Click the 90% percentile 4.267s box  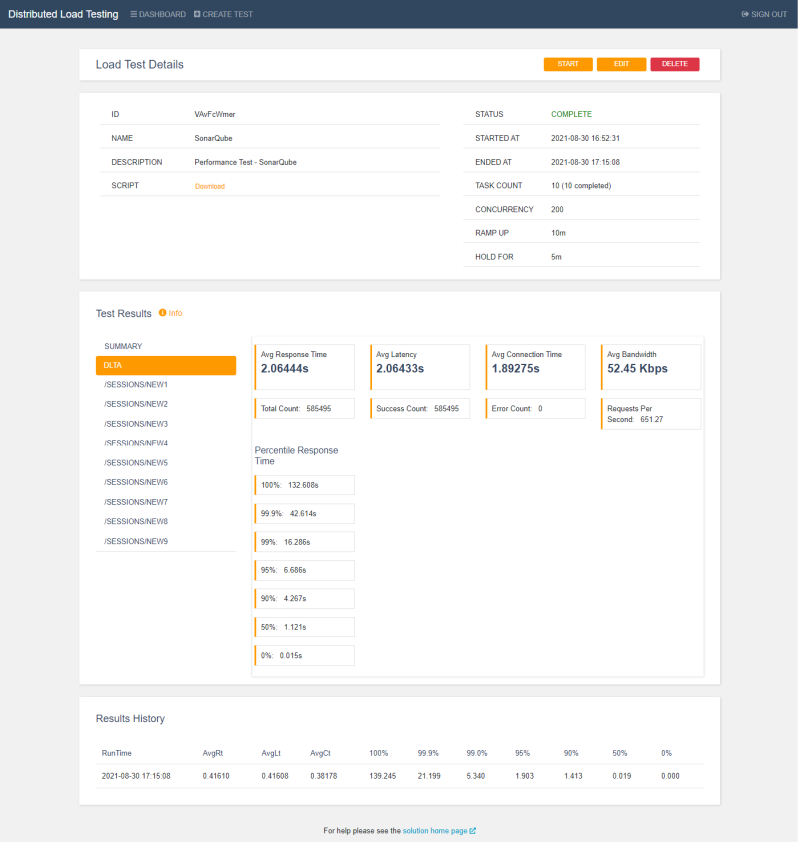(304, 598)
